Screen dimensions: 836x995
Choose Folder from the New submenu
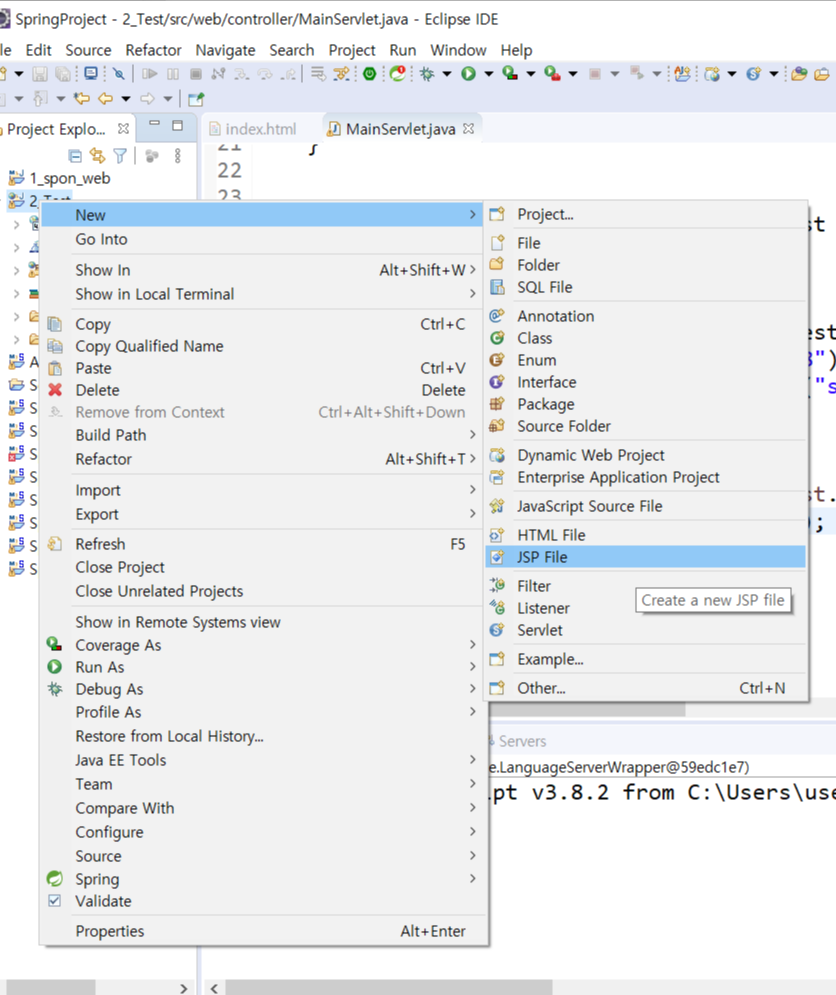click(645, 265)
